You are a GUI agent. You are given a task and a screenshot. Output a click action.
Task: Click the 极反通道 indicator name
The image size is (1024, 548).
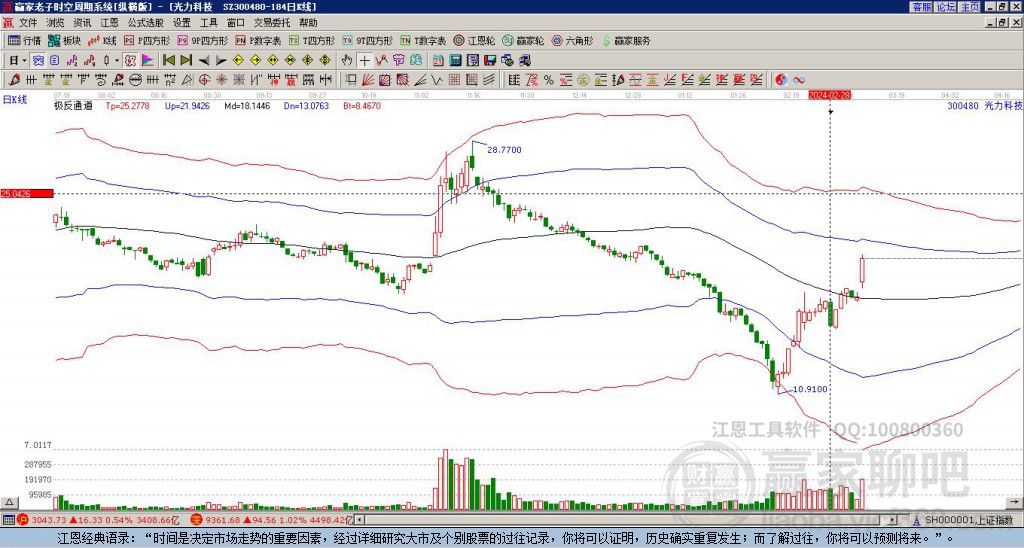coord(73,105)
